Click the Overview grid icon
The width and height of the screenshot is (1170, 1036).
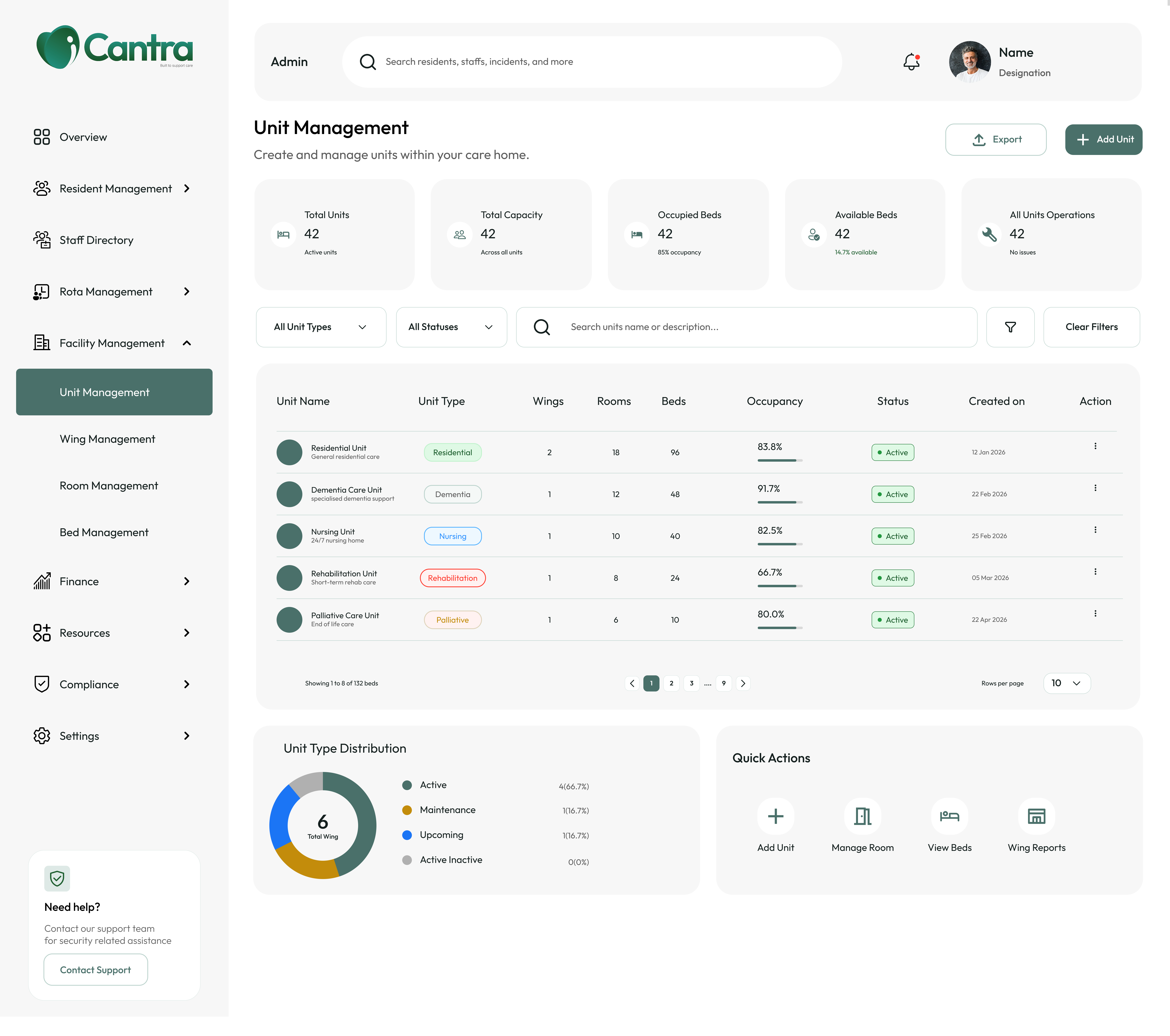pyautogui.click(x=42, y=137)
